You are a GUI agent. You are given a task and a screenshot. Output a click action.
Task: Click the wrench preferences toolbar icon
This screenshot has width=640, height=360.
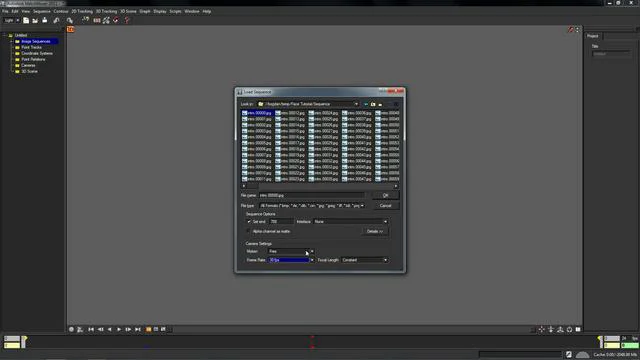tap(56, 20)
